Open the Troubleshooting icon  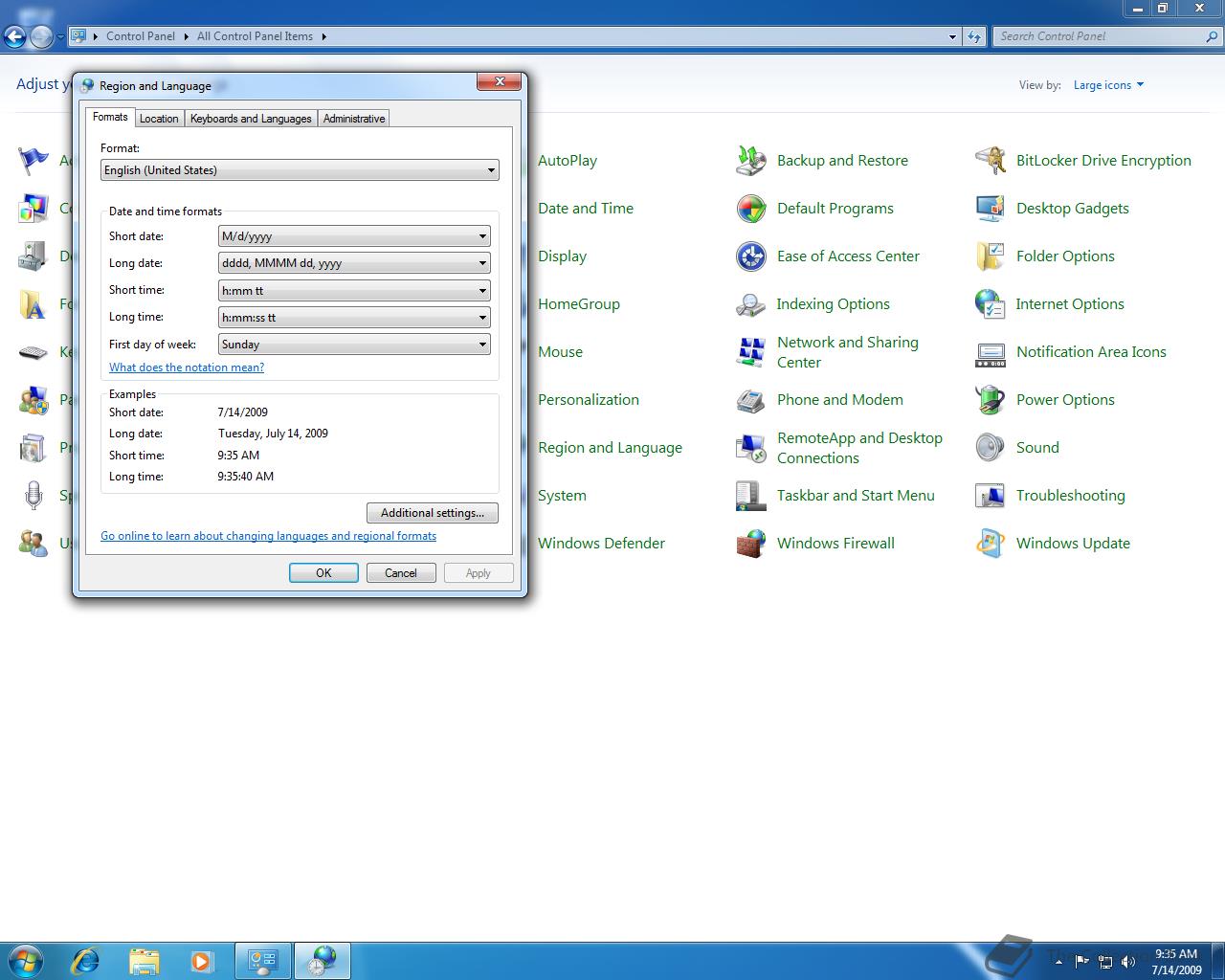991,496
